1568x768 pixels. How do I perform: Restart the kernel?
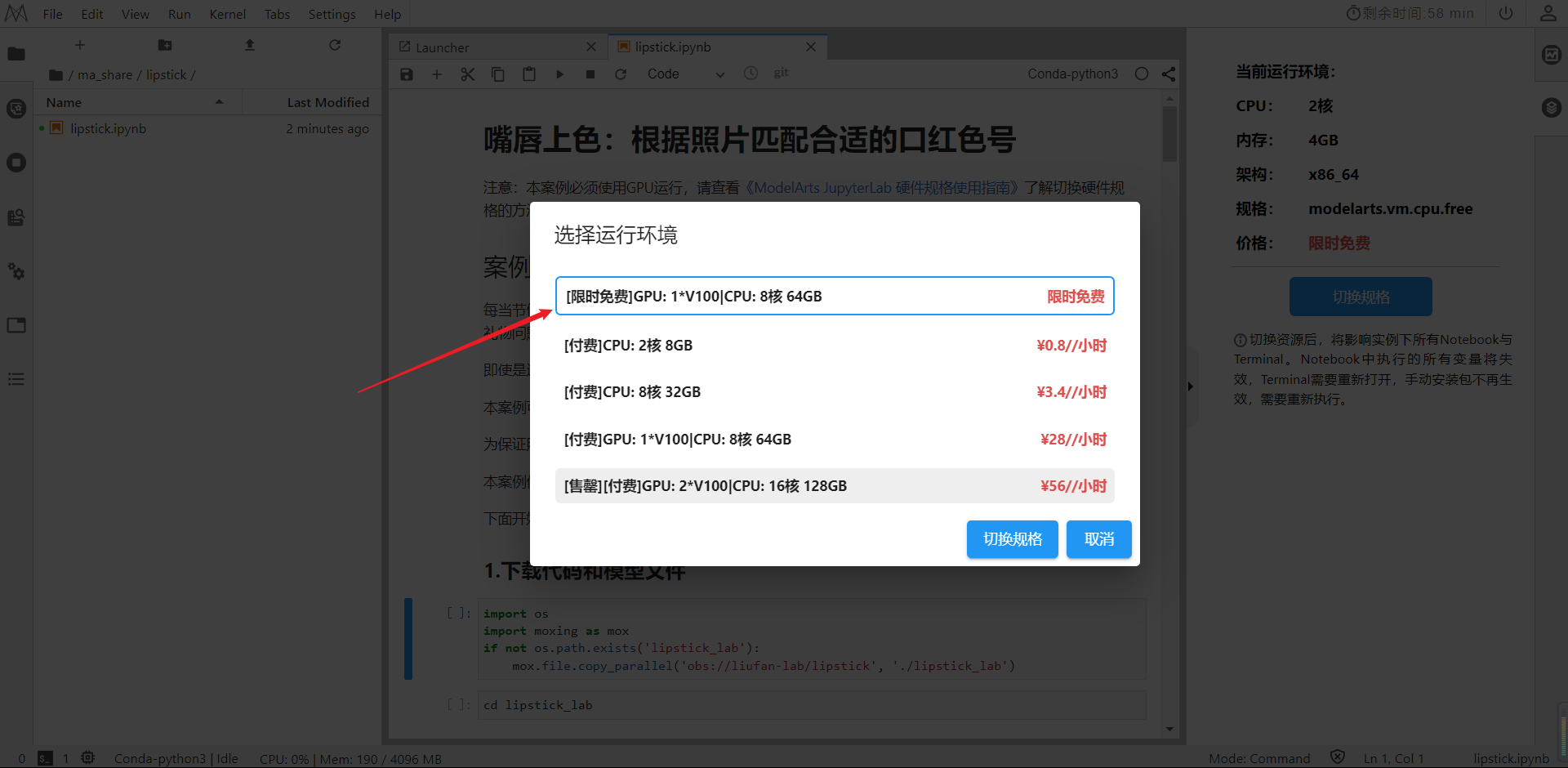tap(621, 74)
